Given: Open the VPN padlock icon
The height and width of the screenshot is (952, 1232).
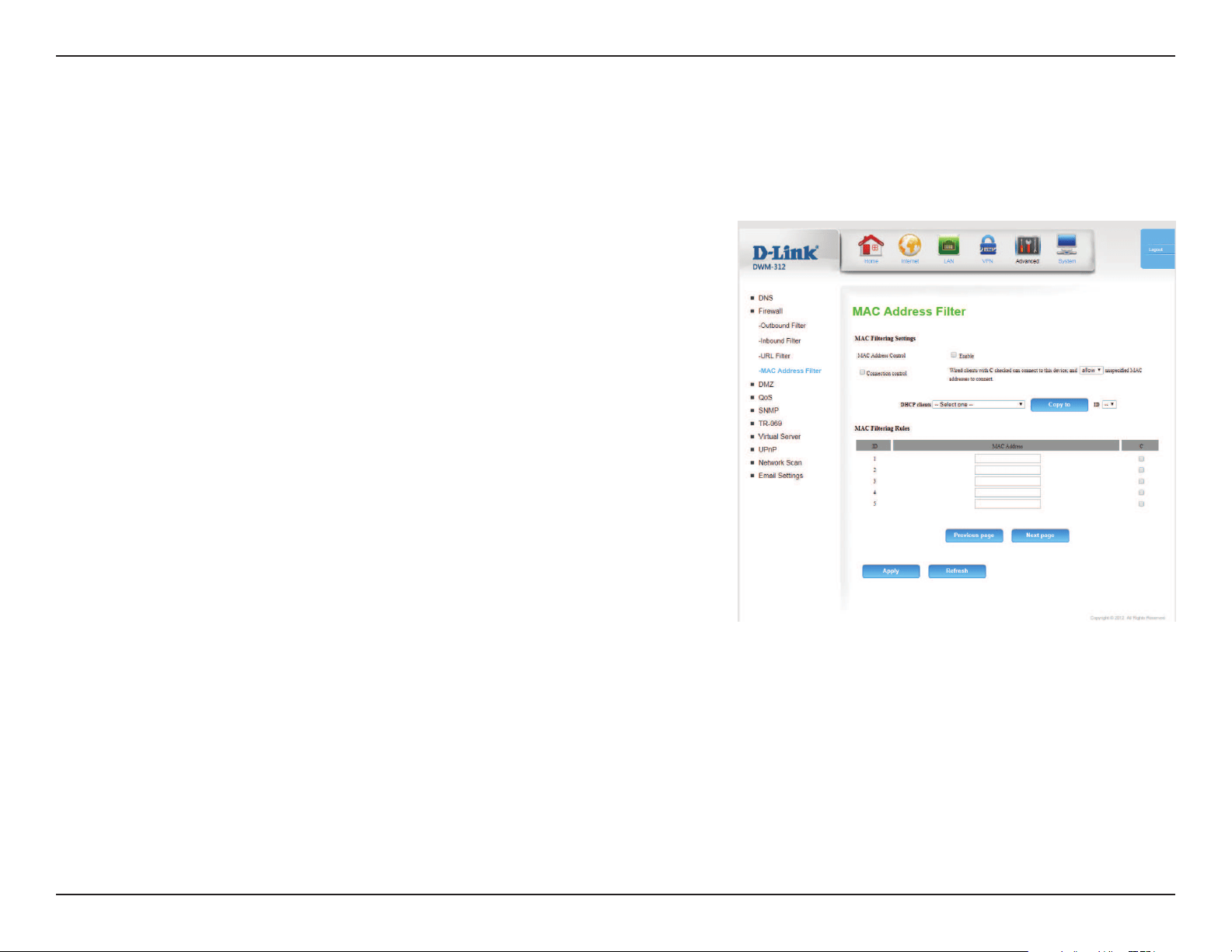Looking at the screenshot, I should 987,246.
